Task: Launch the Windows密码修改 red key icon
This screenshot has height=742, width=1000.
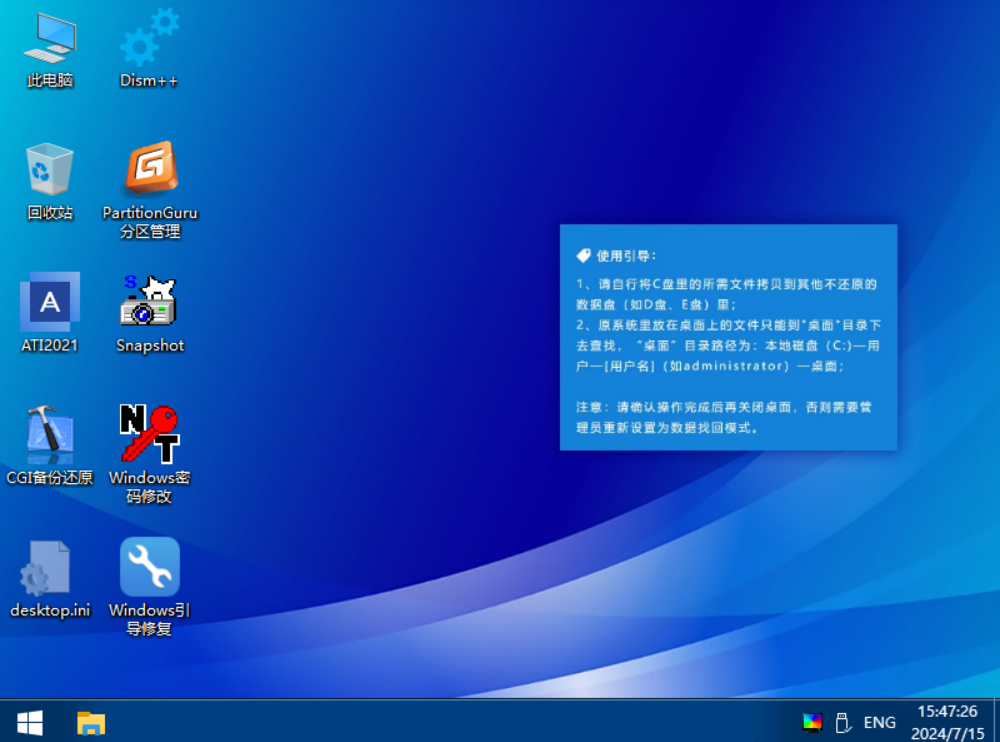Action: (149, 433)
